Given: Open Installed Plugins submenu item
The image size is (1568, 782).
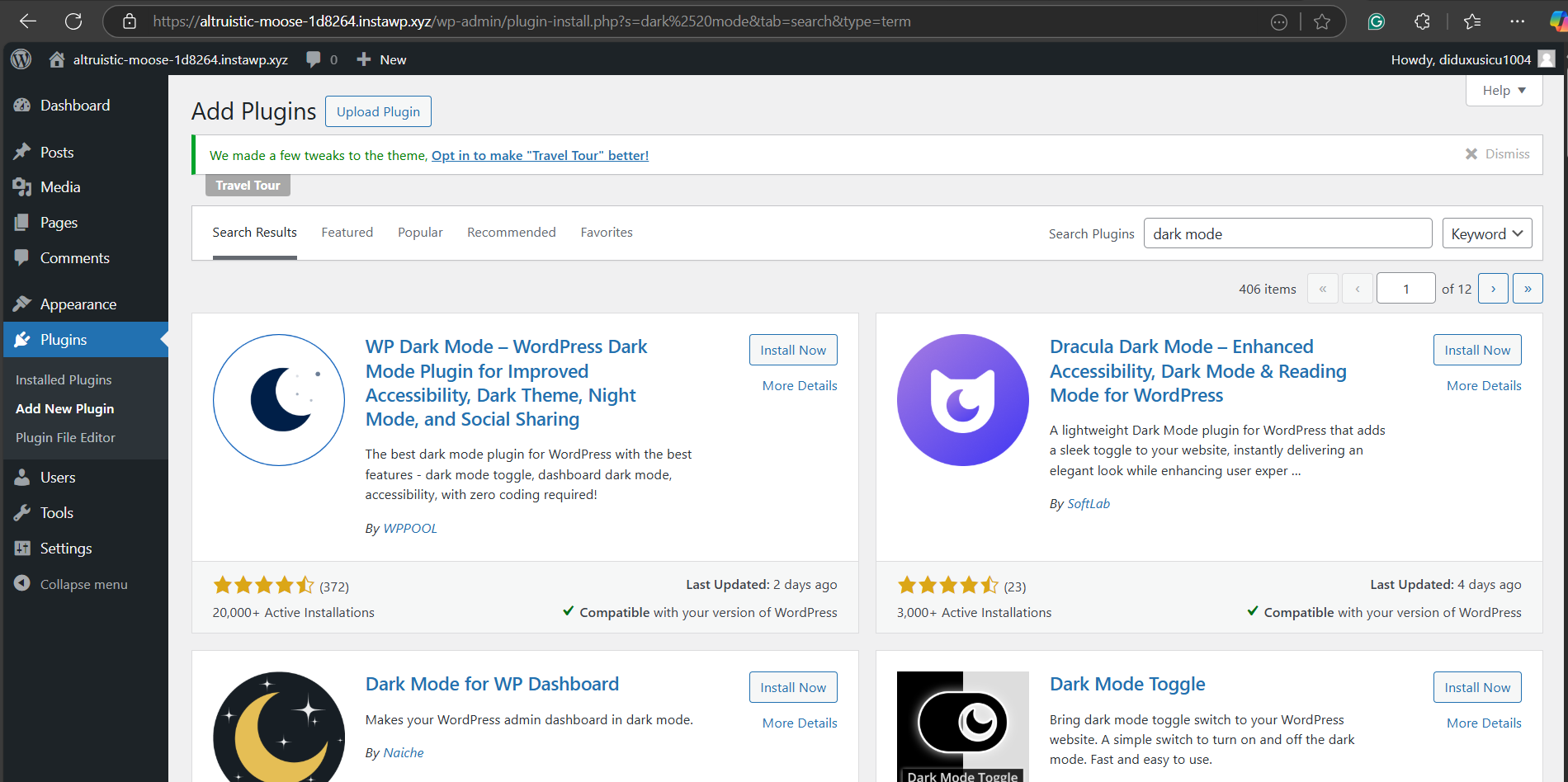Looking at the screenshot, I should click(64, 380).
